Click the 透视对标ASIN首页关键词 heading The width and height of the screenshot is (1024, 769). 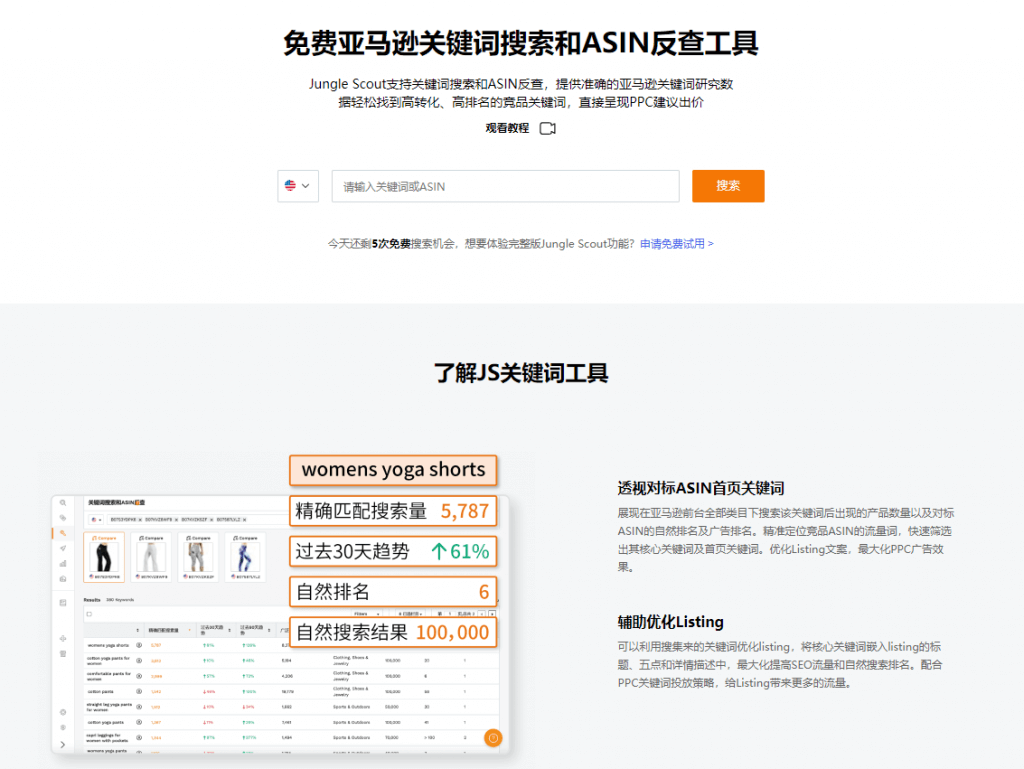(701, 488)
